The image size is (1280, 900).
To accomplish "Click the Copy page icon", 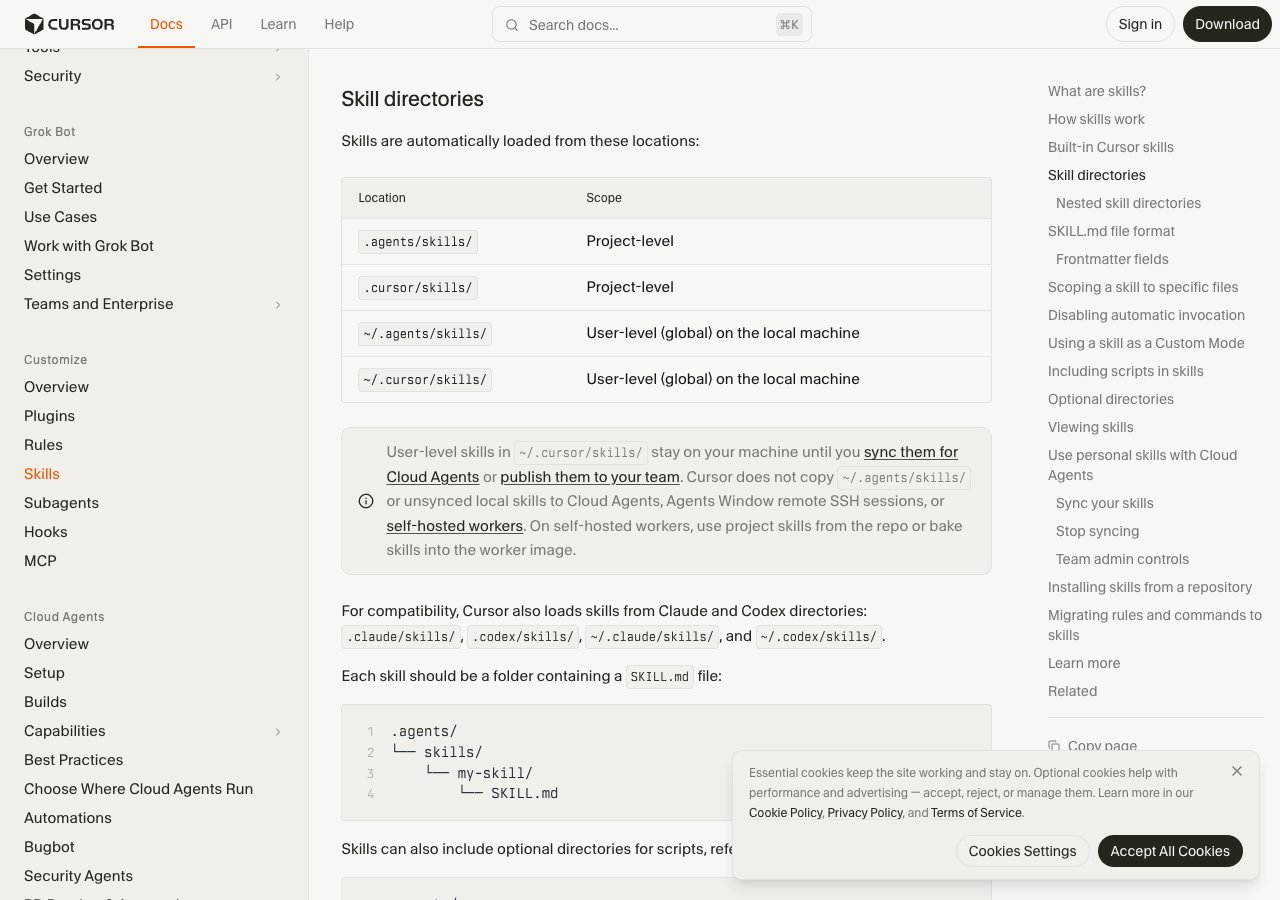I will tap(1054, 746).
